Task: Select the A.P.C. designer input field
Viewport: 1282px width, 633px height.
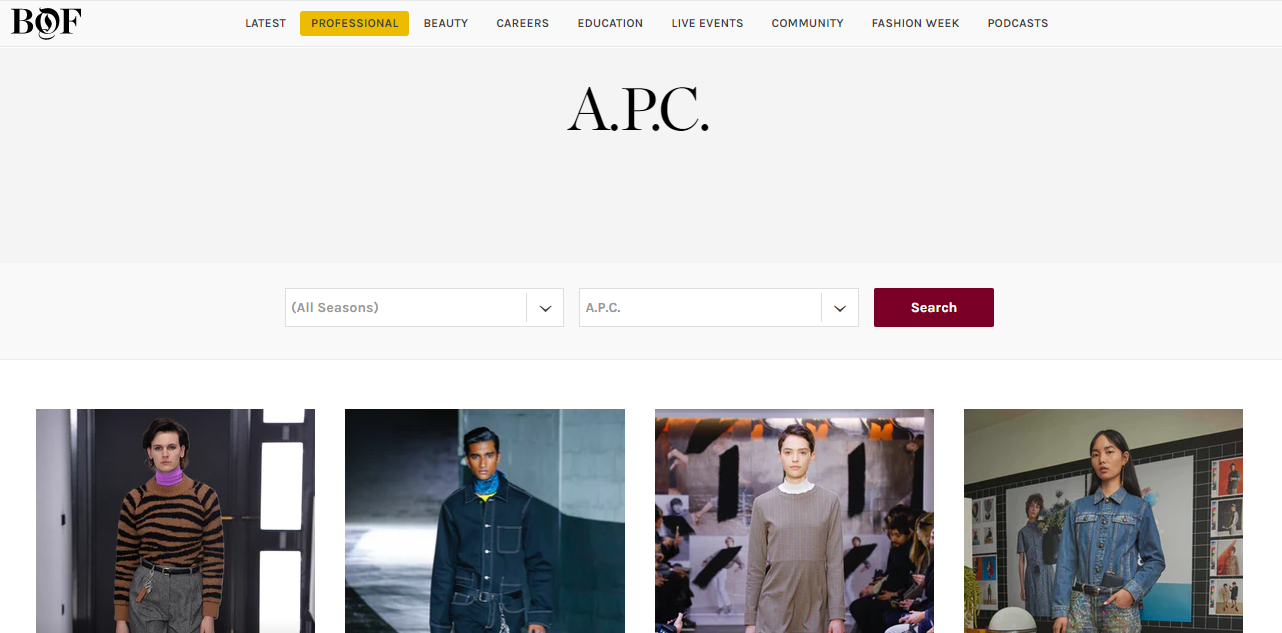Action: (719, 308)
